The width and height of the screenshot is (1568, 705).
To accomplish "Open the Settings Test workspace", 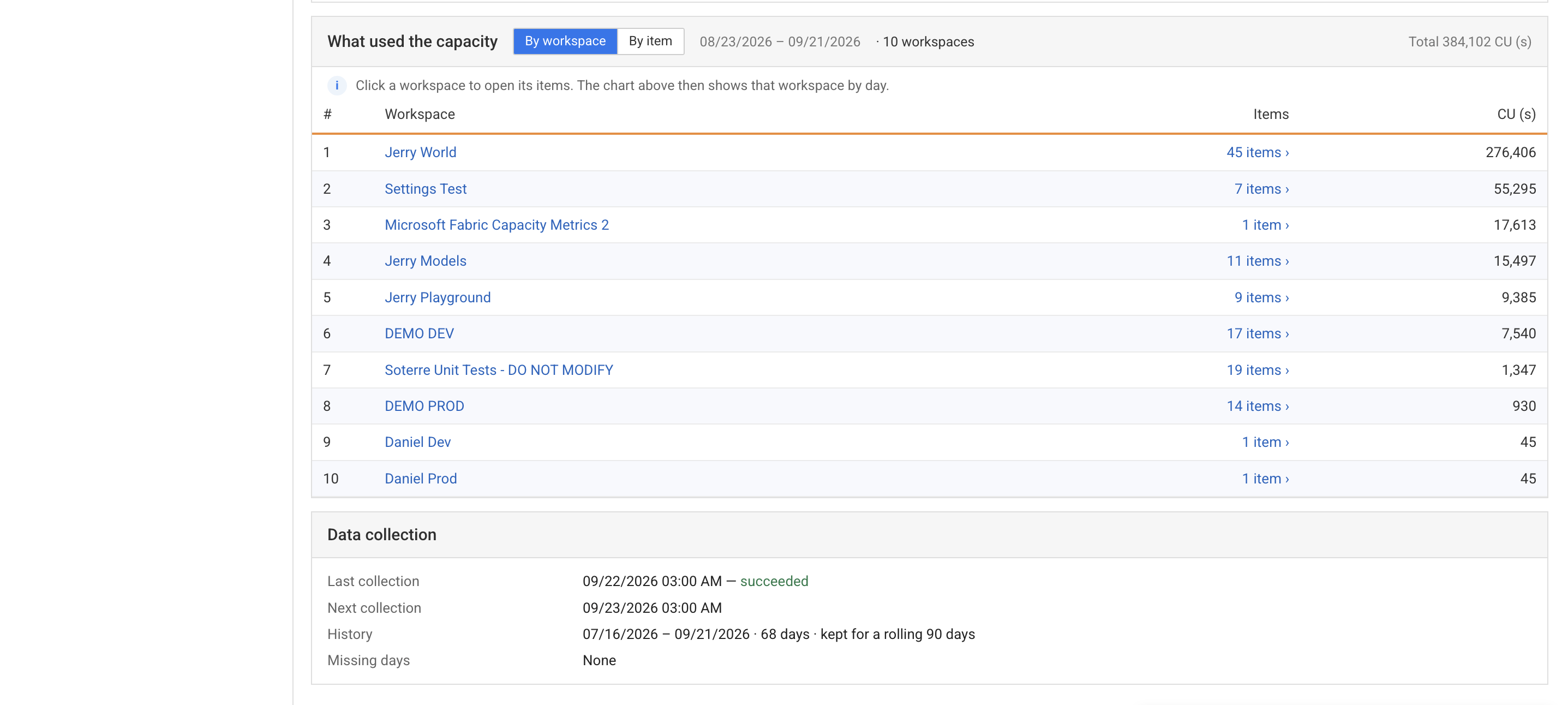I will coord(426,189).
